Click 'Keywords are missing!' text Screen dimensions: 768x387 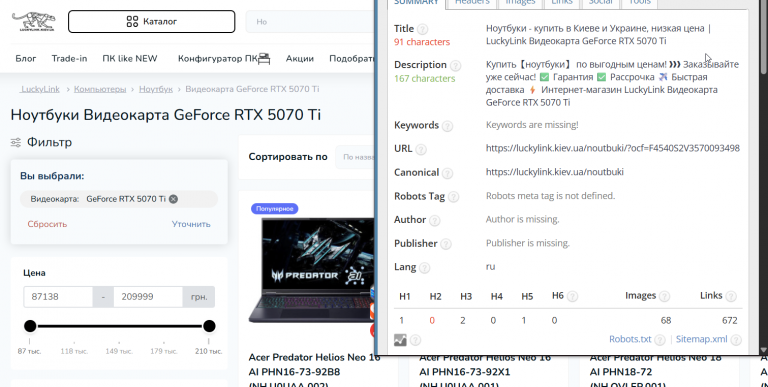click(532, 125)
